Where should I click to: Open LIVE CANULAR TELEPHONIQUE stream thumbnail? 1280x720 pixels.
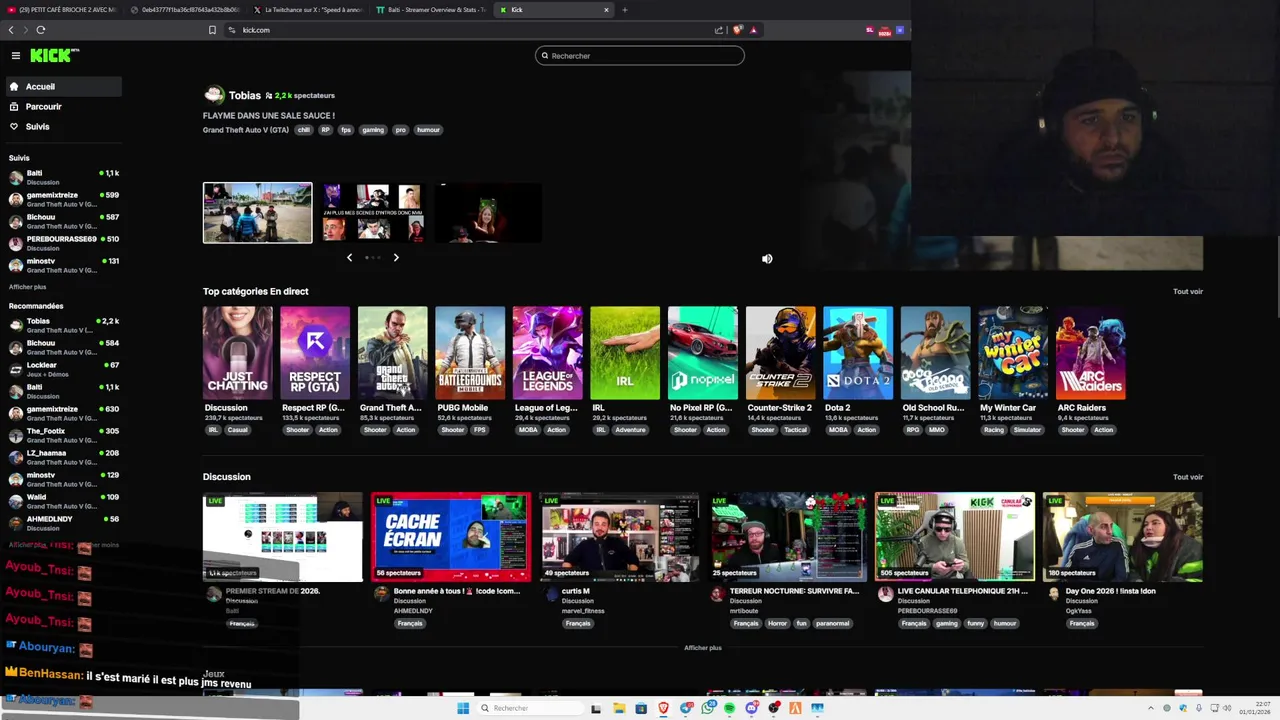(955, 537)
